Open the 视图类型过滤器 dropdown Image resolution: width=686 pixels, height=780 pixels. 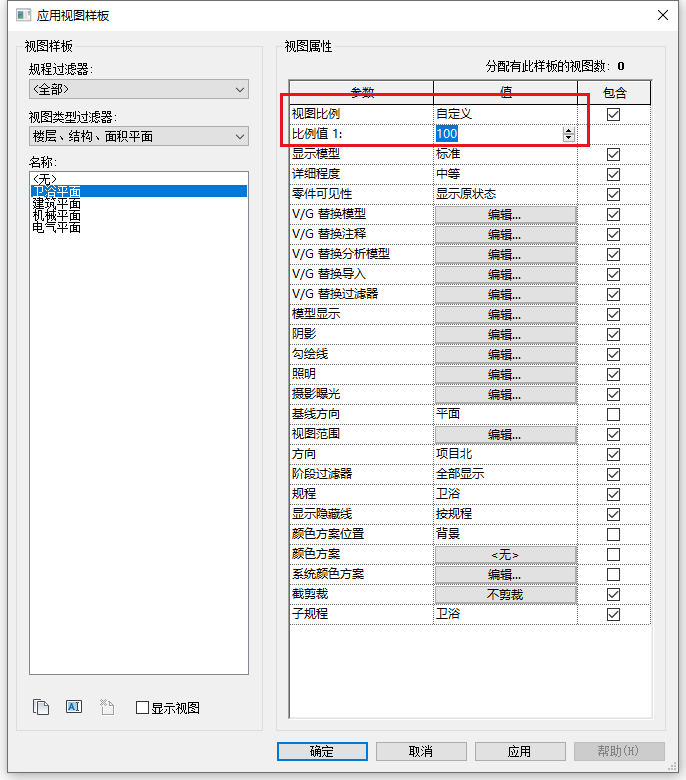coord(139,136)
